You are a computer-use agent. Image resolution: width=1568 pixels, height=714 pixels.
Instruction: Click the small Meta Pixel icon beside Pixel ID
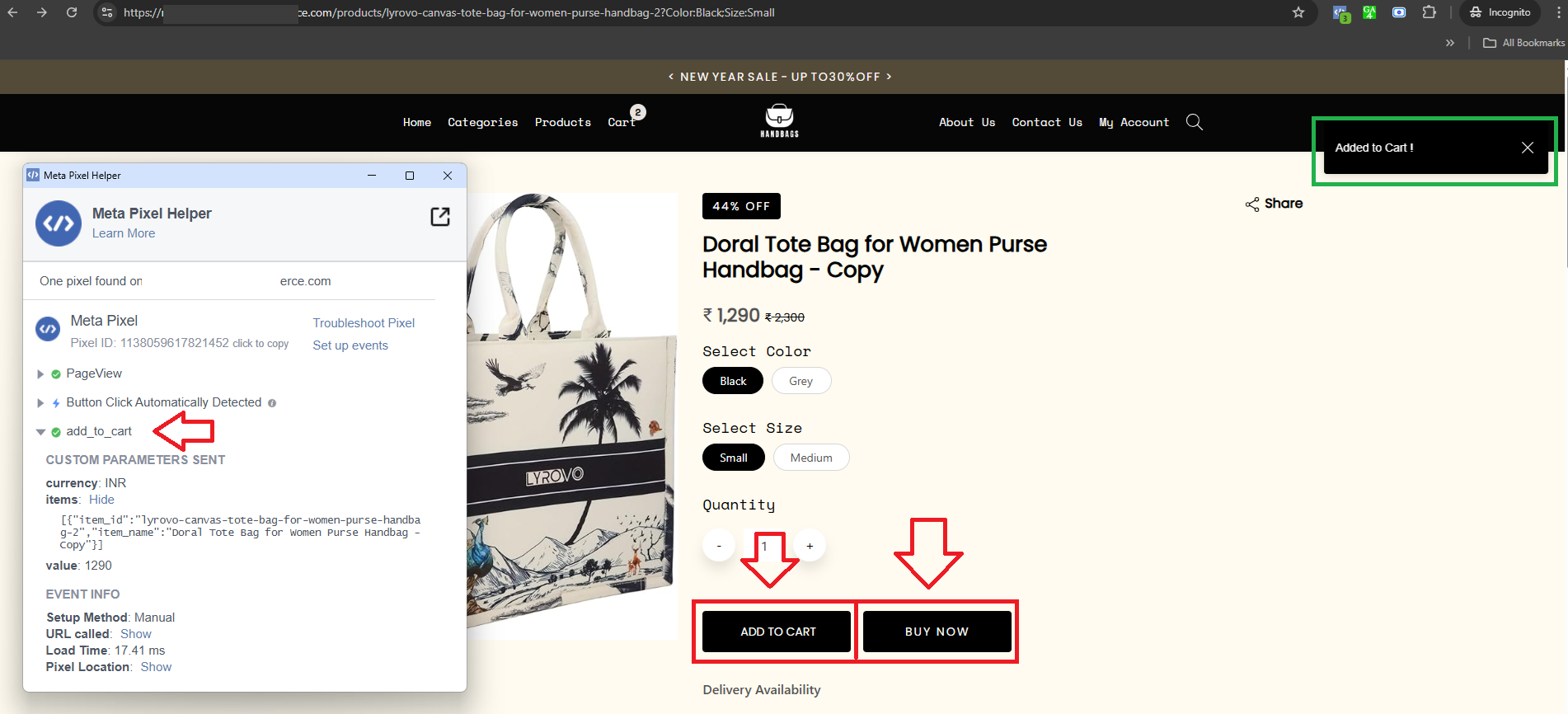click(48, 329)
